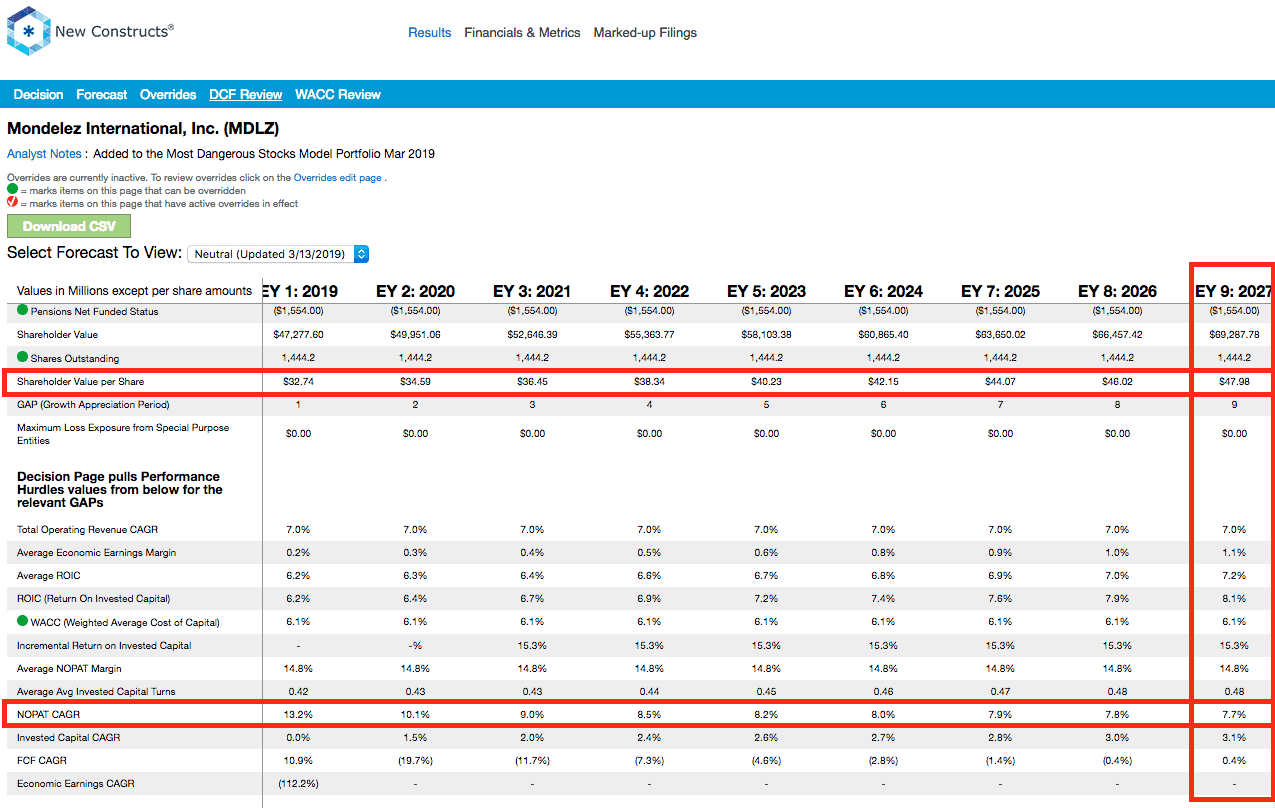Go to the Decision page
Viewport: 1275px width, 808px height.
(39, 94)
